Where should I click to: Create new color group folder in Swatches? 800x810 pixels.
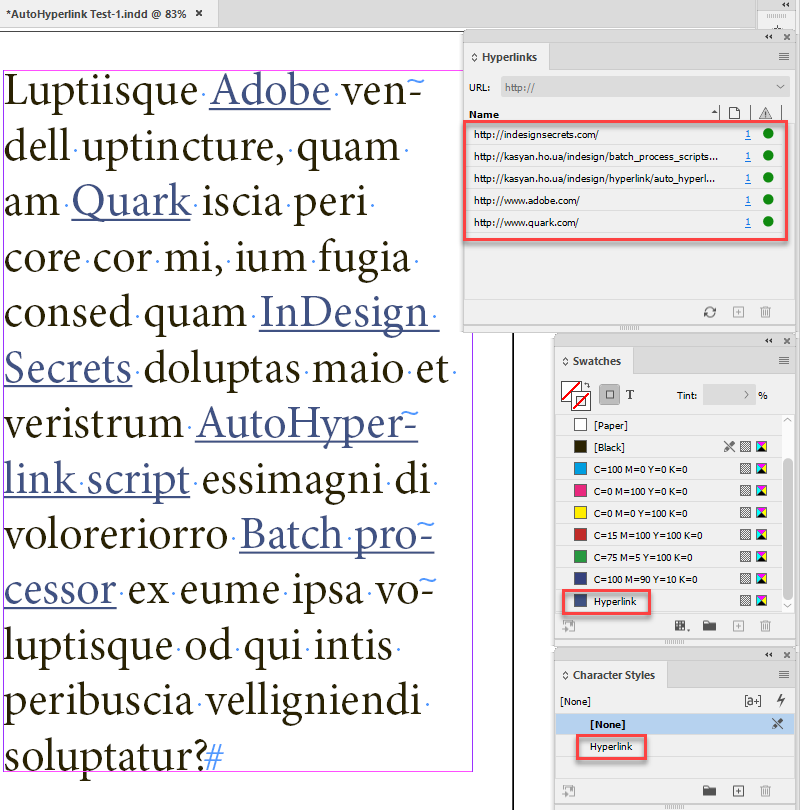tap(710, 626)
